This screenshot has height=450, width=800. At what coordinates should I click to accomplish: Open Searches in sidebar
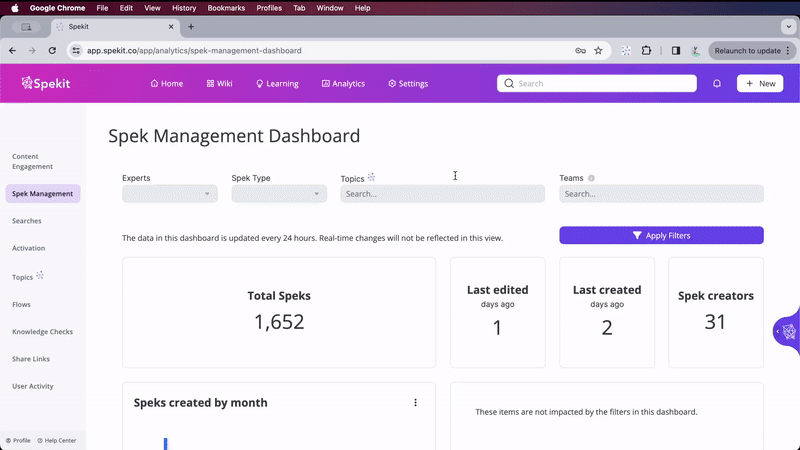27,221
